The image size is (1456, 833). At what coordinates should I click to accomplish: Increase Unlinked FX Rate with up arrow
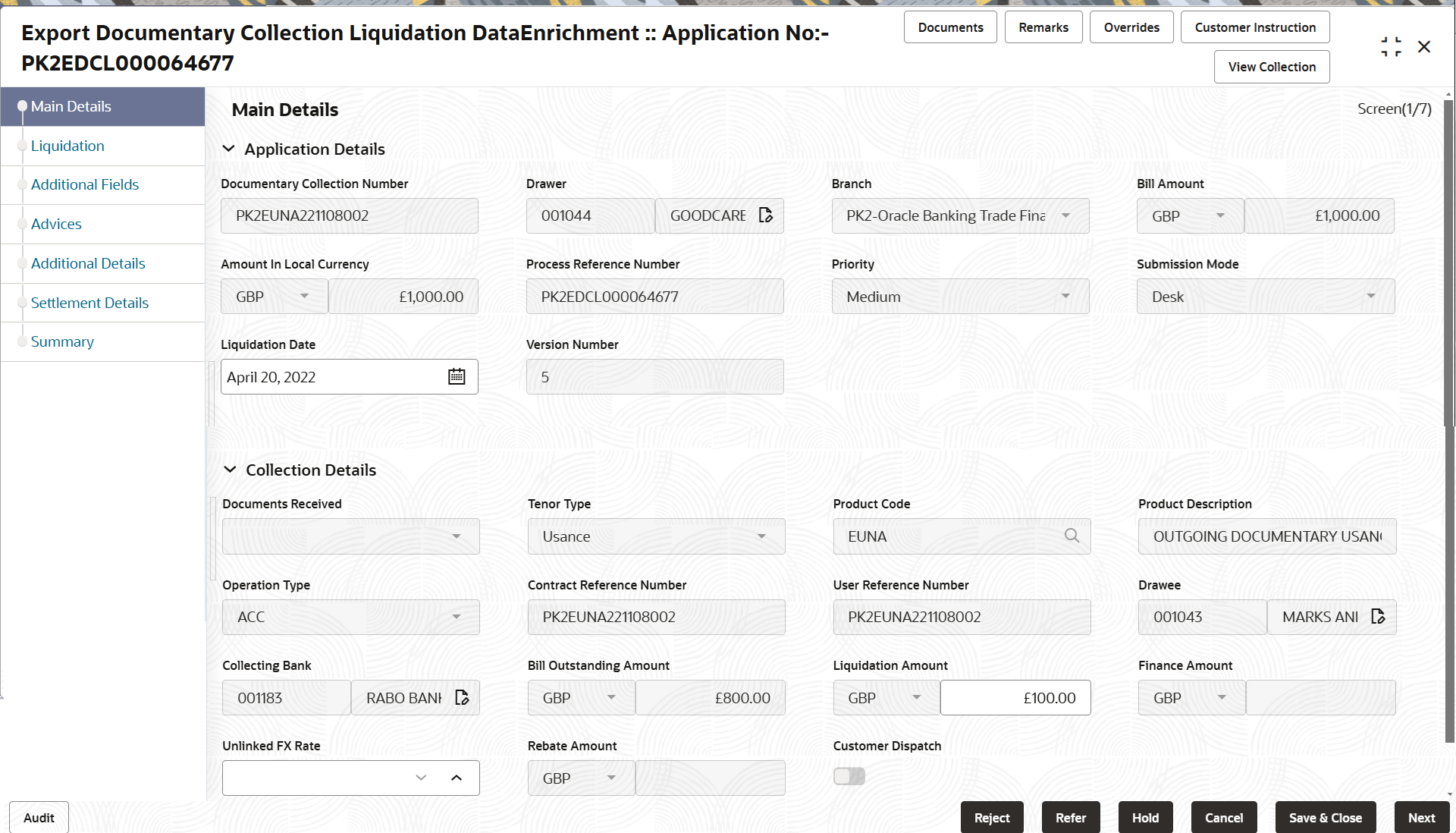click(457, 778)
